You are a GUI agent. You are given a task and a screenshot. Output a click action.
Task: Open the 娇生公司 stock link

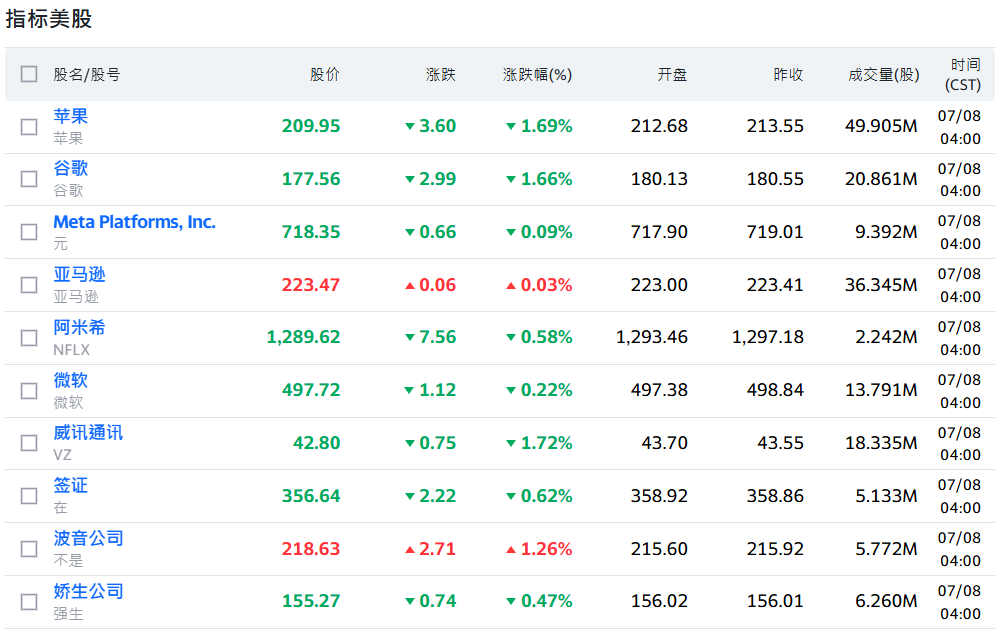(88, 591)
